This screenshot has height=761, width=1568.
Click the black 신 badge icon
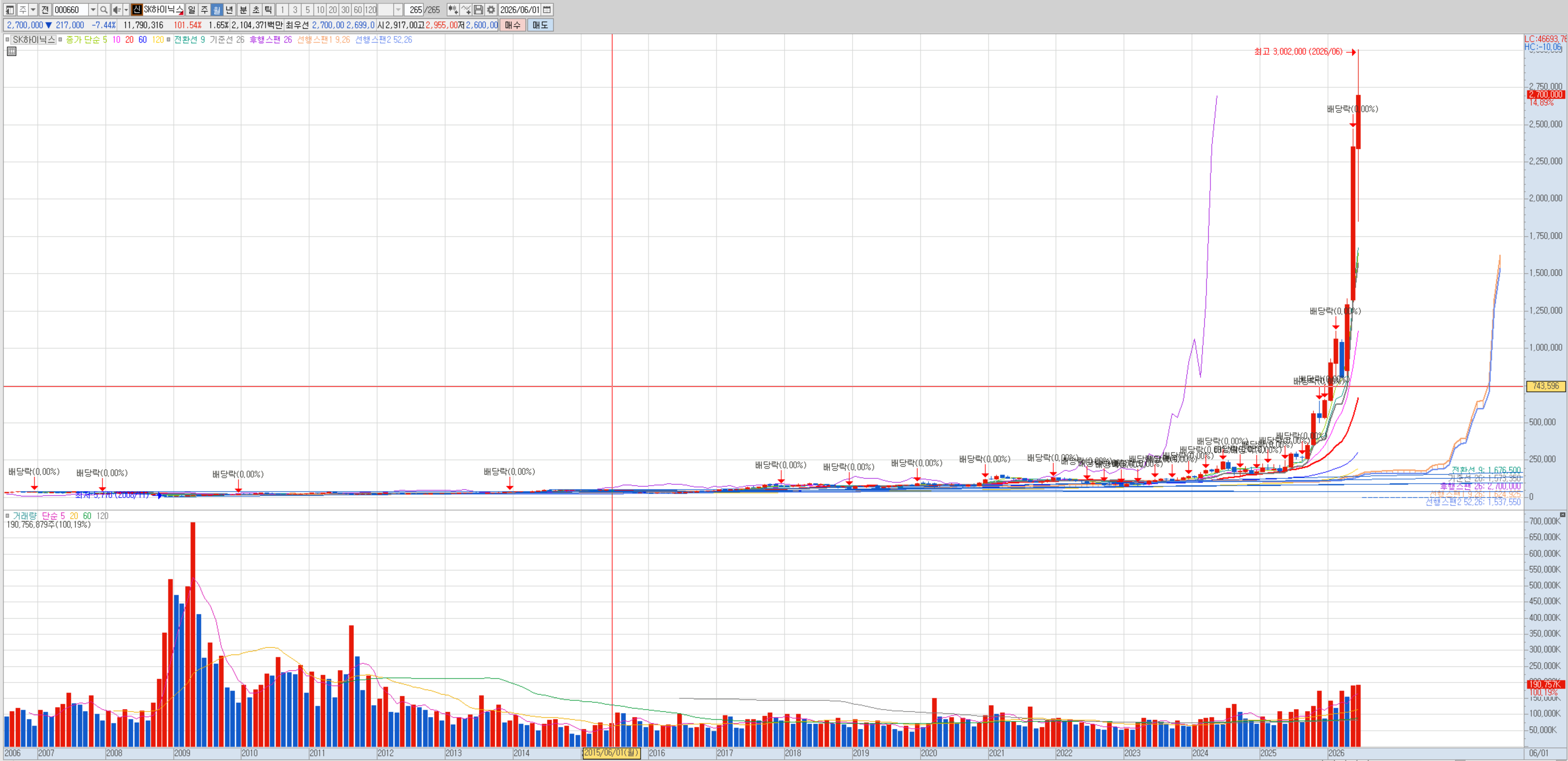click(x=137, y=10)
